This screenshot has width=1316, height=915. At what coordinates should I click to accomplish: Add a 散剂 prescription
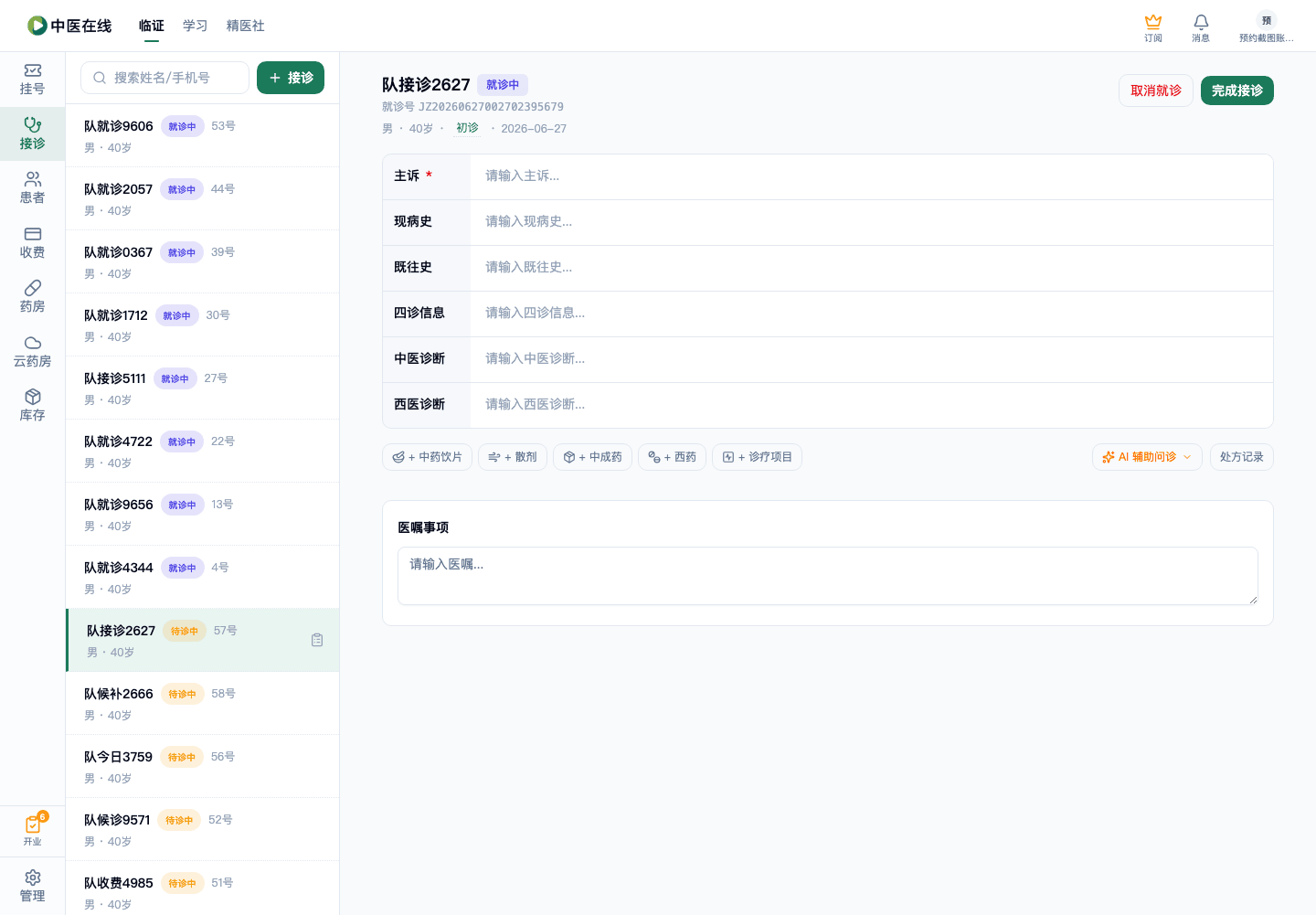pos(513,457)
